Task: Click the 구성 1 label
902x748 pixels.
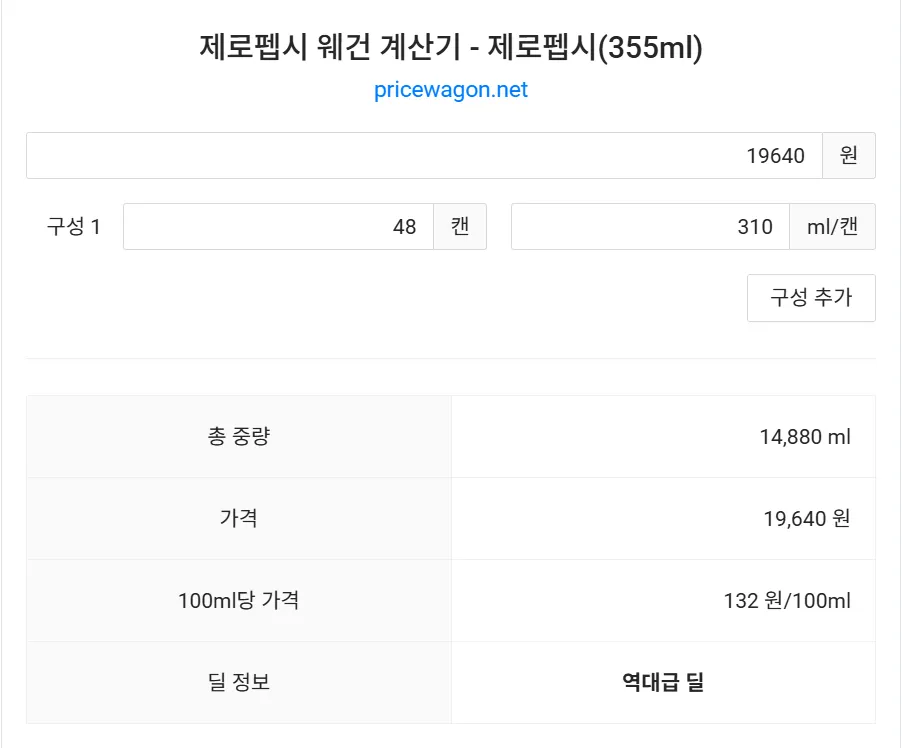Action: click(74, 226)
